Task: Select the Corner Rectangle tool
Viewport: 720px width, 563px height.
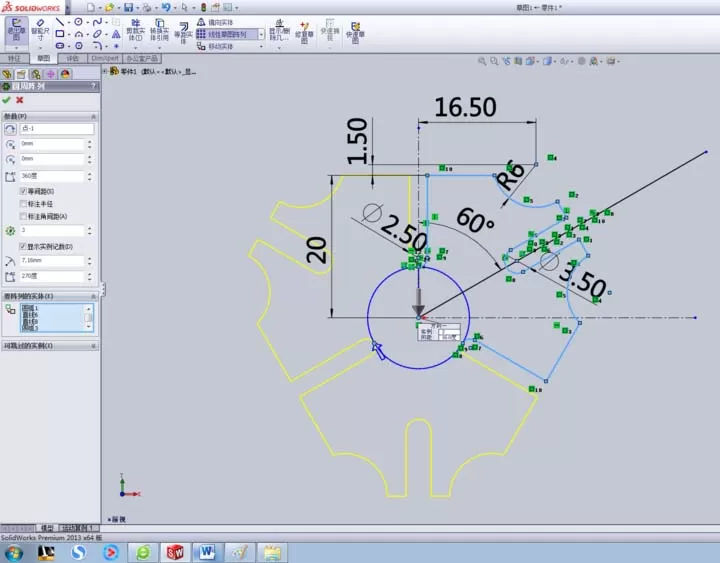Action: pos(60,34)
